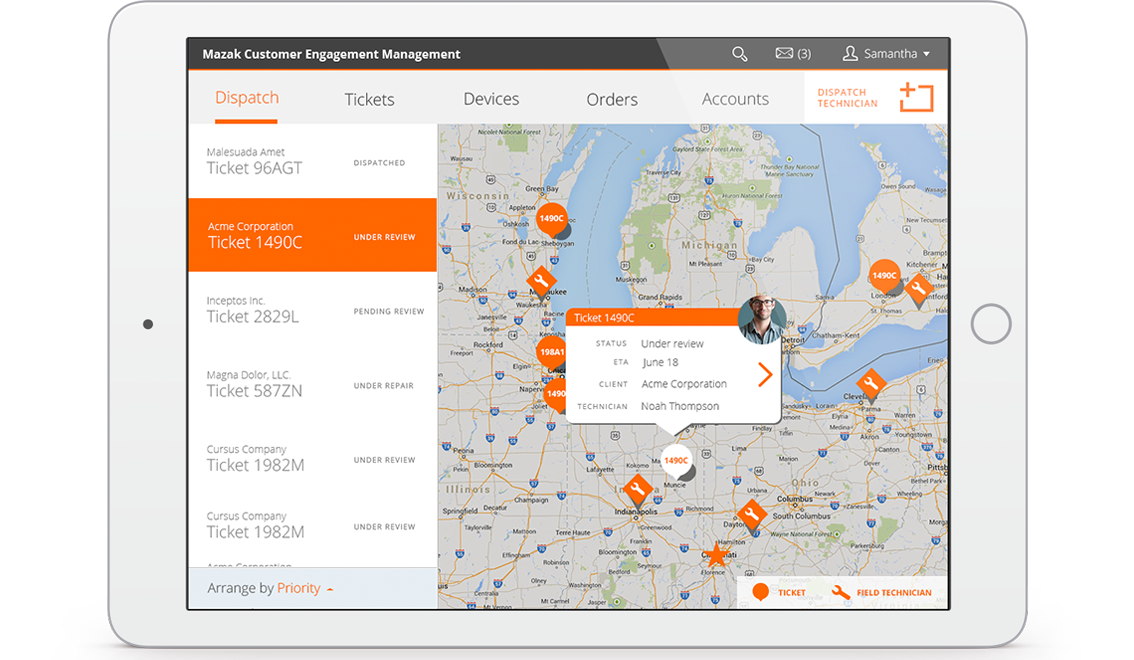Click the PENDING REVIEW status label
This screenshot has width=1134, height=660.
coord(388,312)
